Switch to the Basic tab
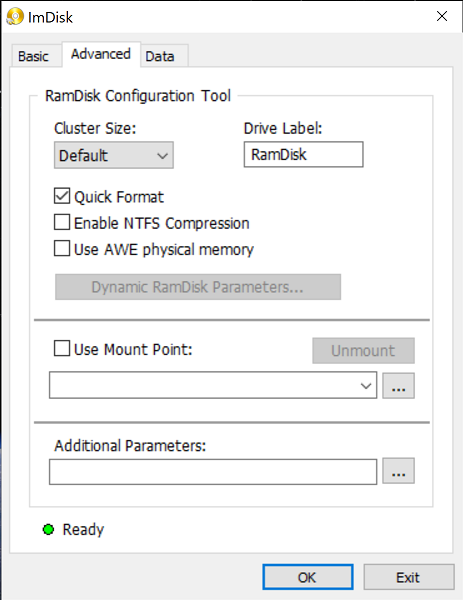The height and width of the screenshot is (600, 463). (34, 56)
